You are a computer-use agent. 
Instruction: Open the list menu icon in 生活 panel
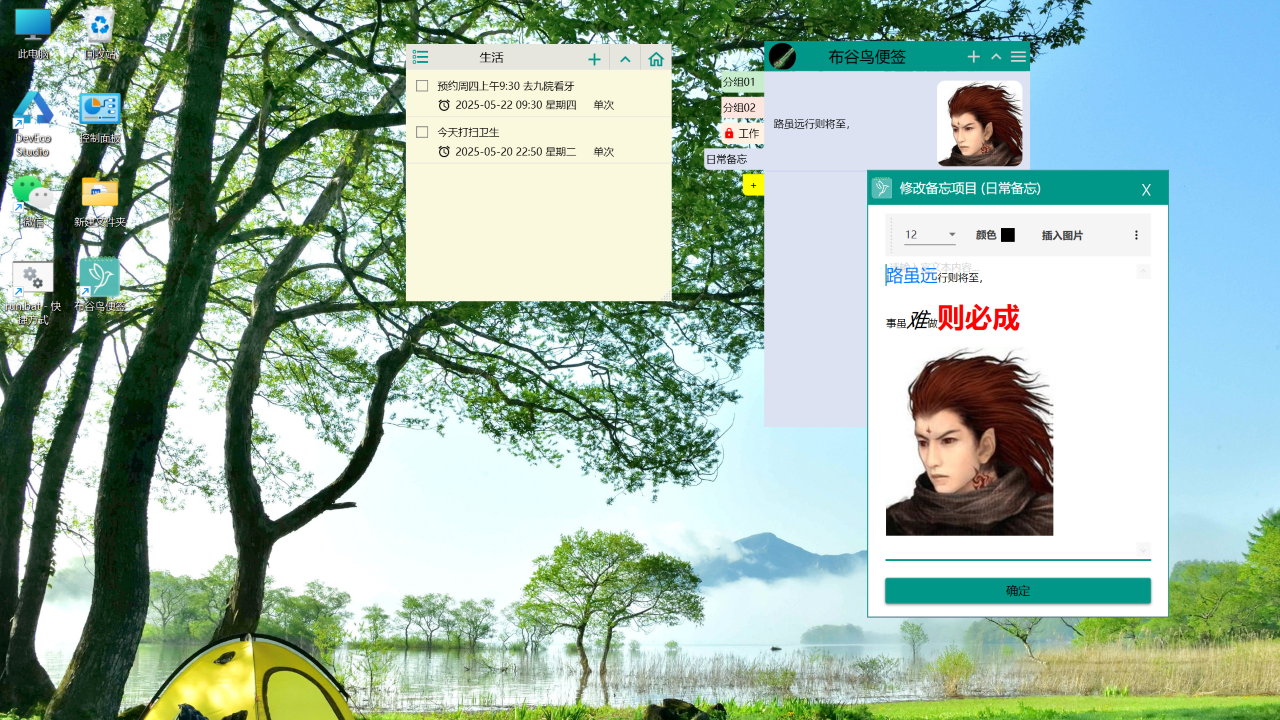point(421,58)
